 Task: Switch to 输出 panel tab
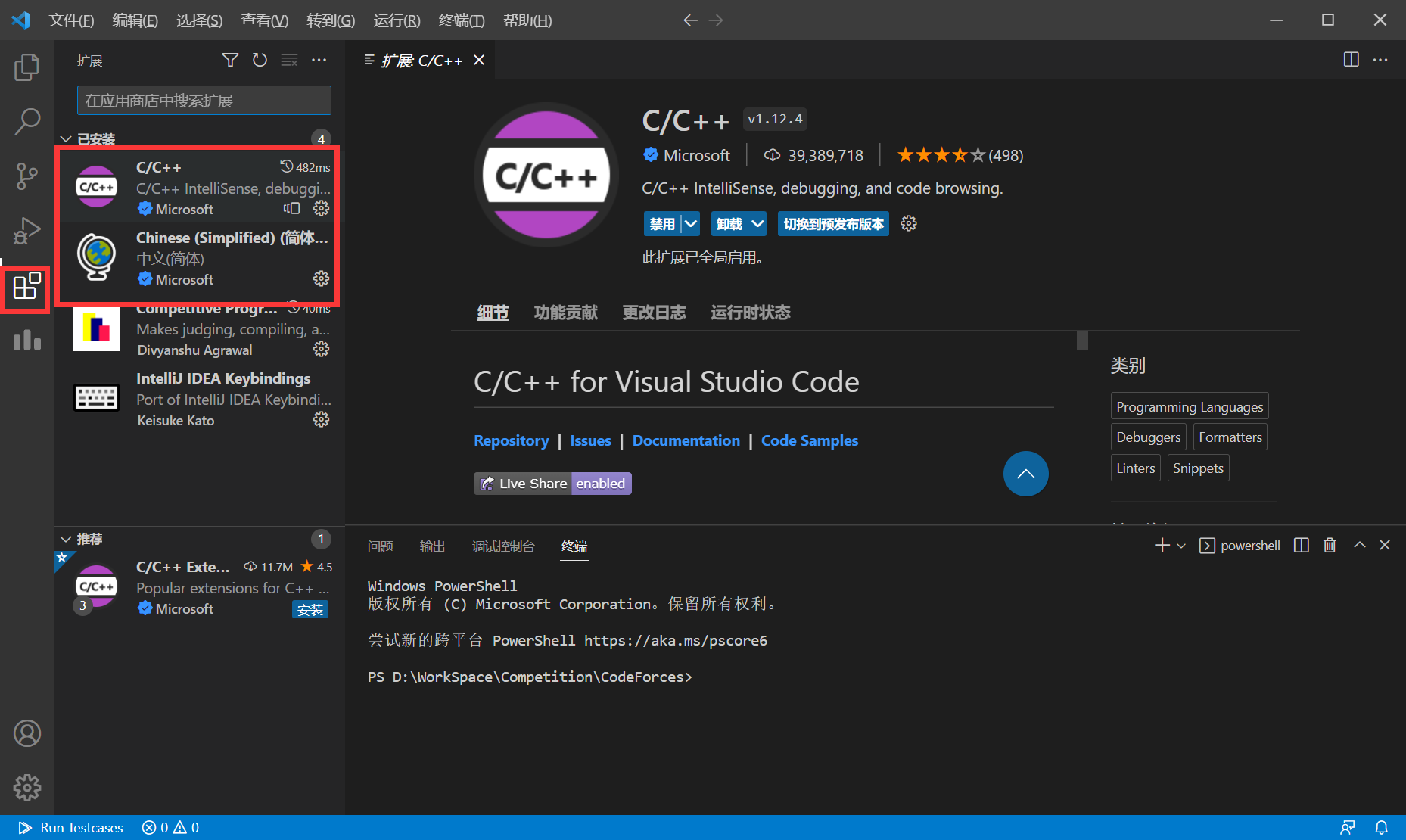click(433, 546)
